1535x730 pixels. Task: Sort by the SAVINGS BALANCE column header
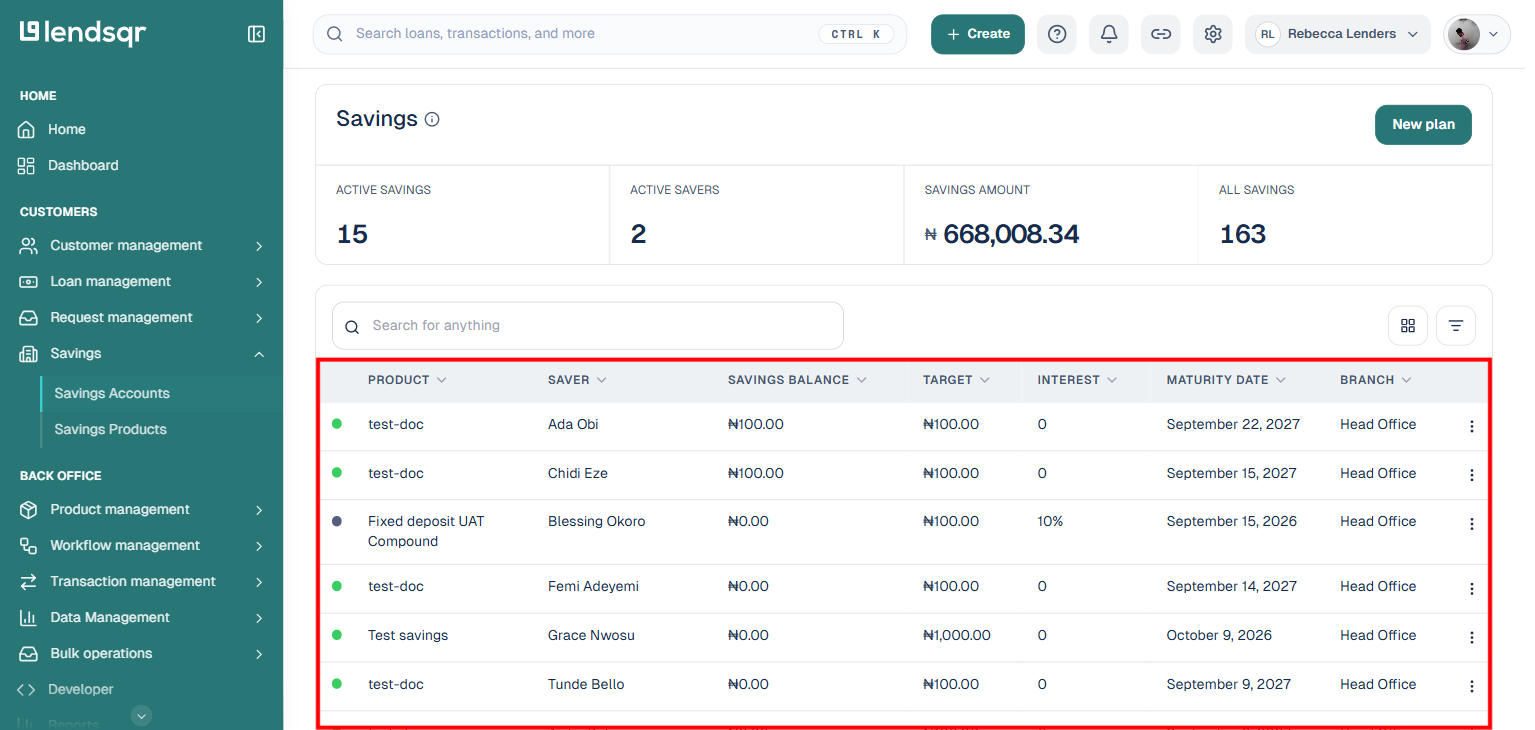pyautogui.click(x=797, y=380)
